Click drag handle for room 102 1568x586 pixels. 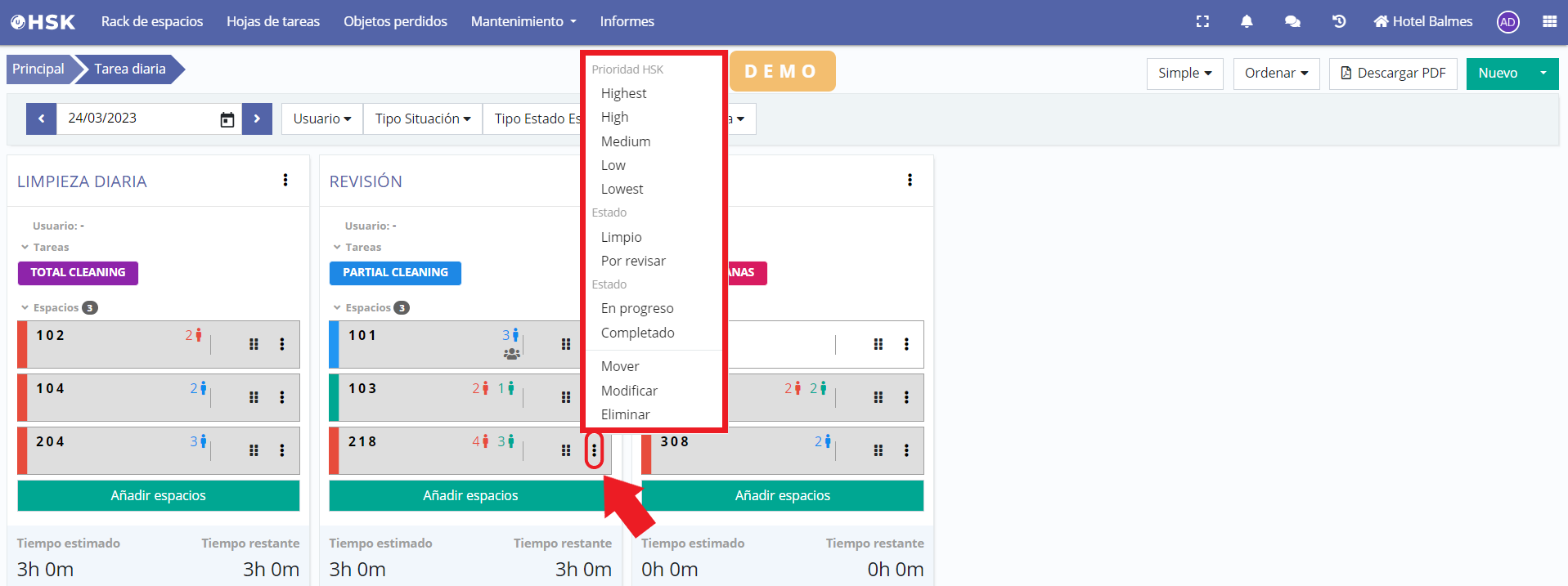[x=254, y=345]
